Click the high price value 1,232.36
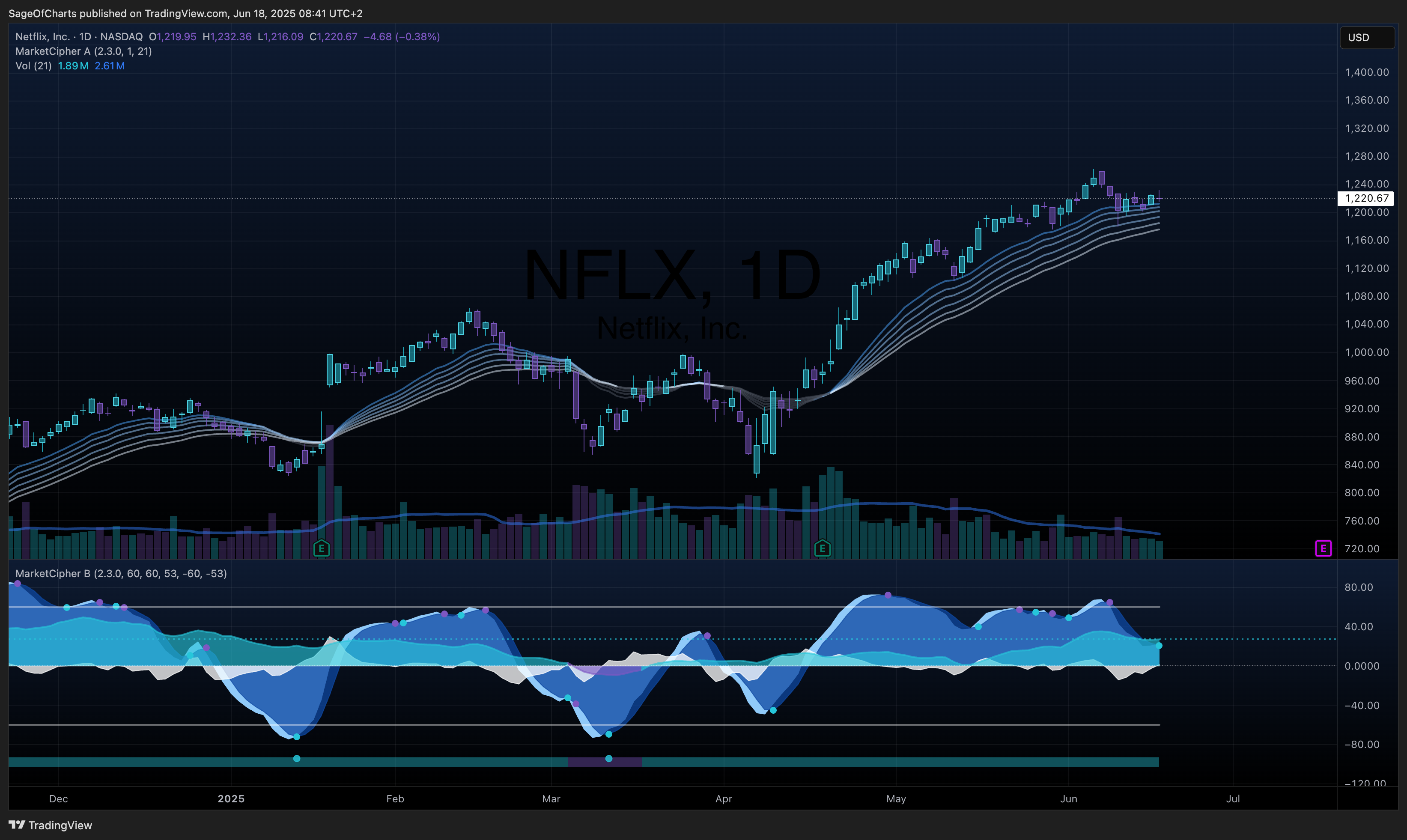The height and width of the screenshot is (840, 1407). point(231,37)
